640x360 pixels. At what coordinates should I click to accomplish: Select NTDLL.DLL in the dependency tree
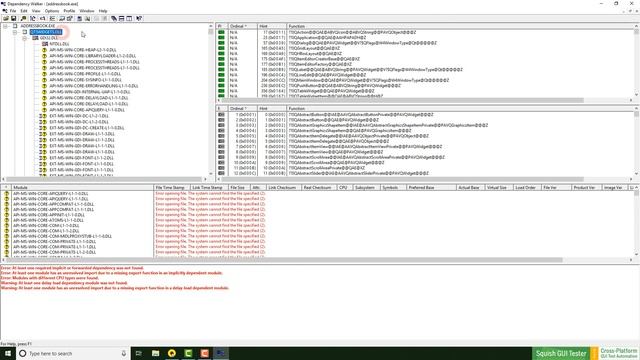pos(60,44)
